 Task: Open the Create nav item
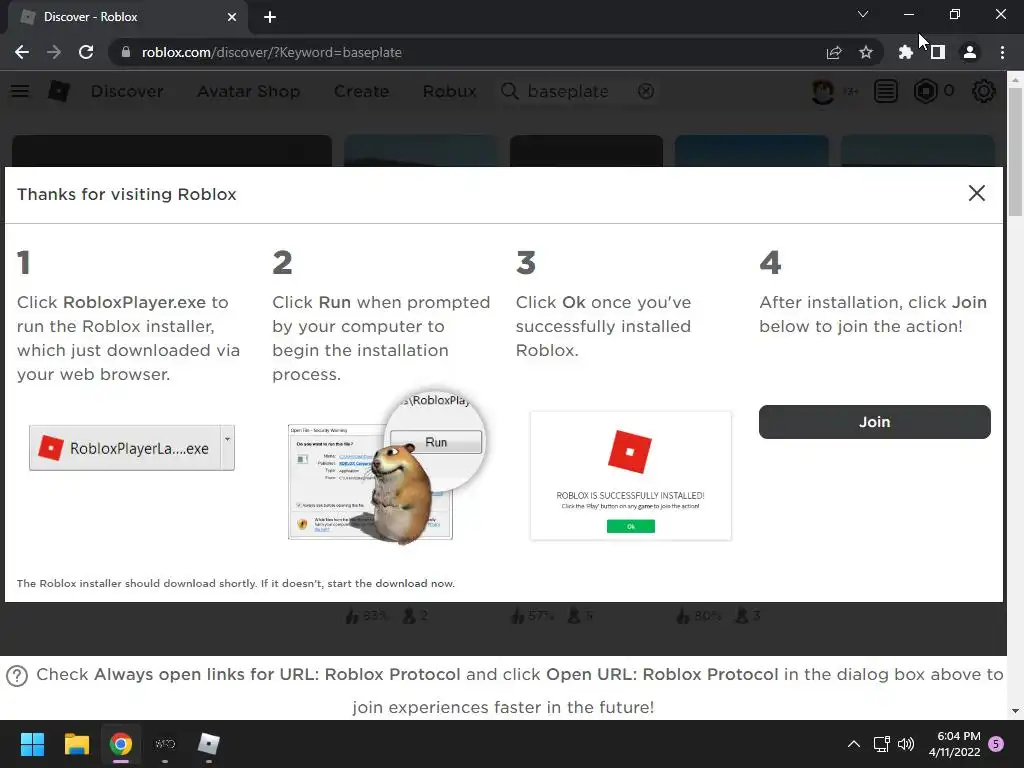click(361, 91)
